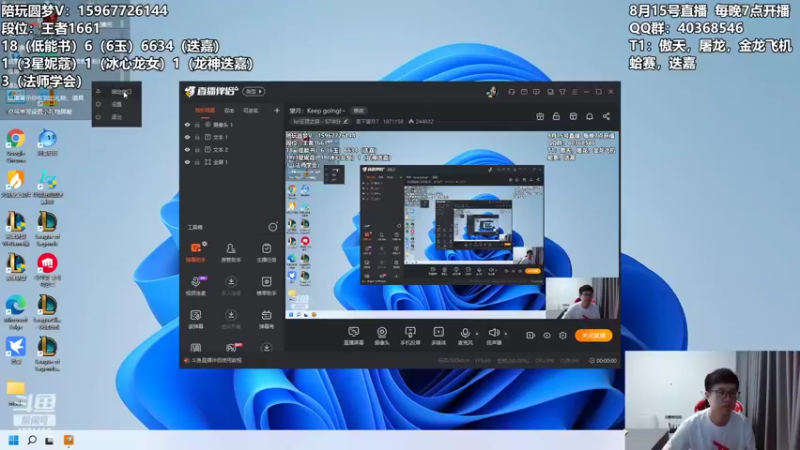800x450 pixels.
Task: Share stream via share icon
Action: [606, 116]
